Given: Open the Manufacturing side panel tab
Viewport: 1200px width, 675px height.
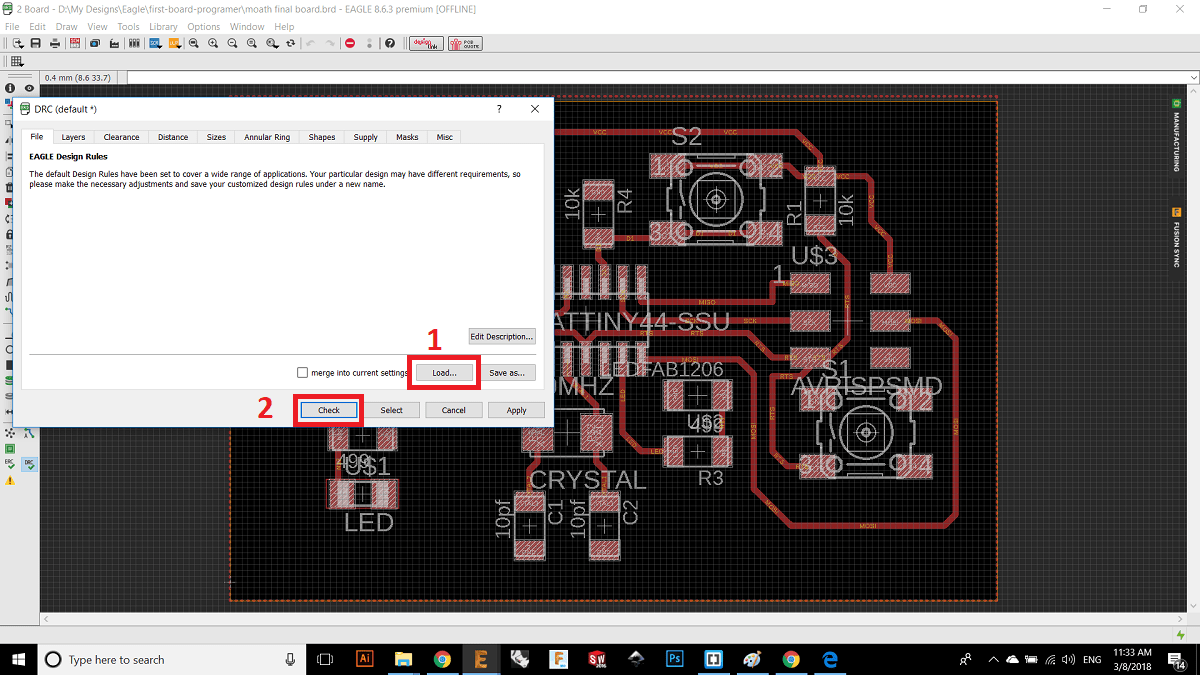Looking at the screenshot, I should pyautogui.click(x=1177, y=136).
